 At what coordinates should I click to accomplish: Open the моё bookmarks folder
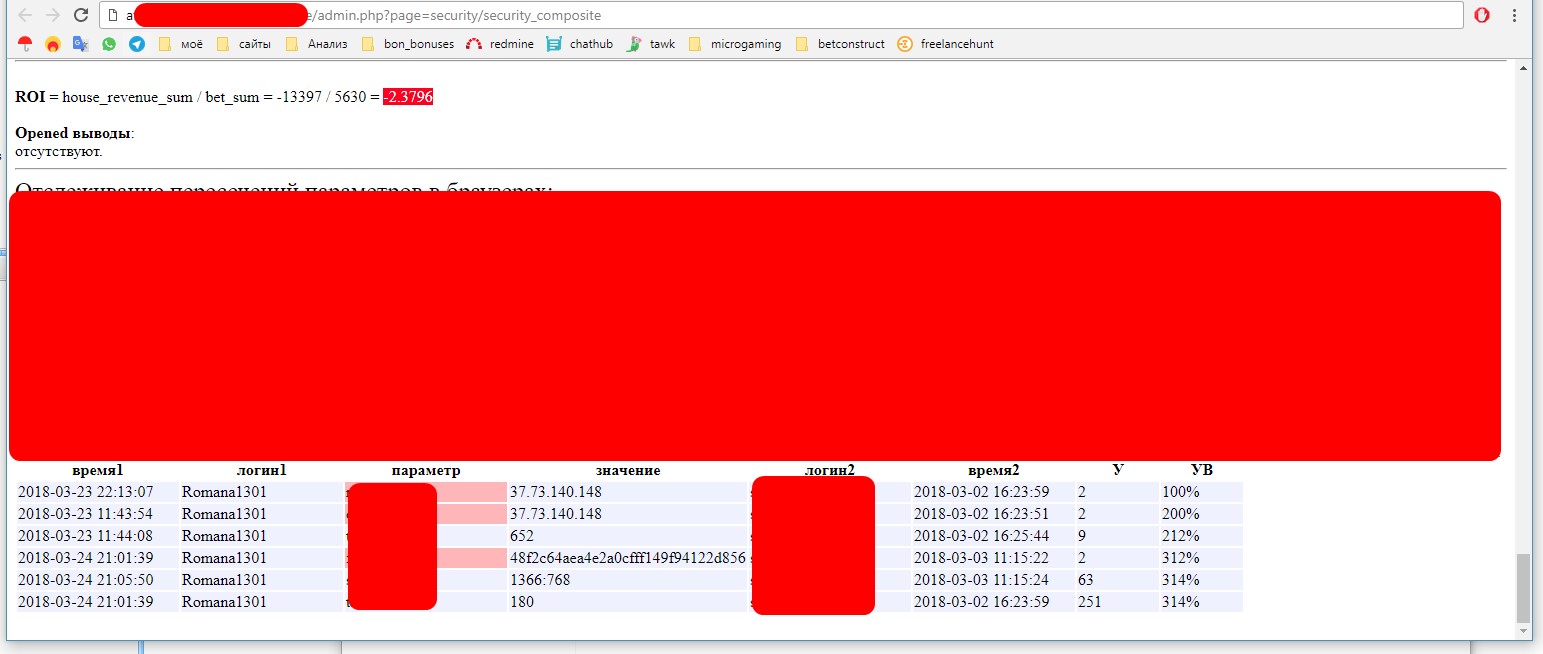click(x=181, y=44)
